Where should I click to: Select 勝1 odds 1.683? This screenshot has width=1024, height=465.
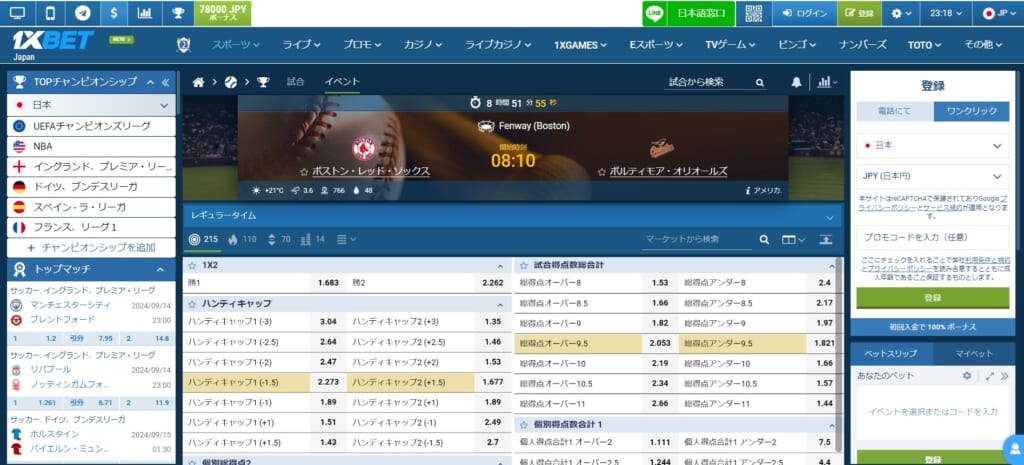(x=264, y=283)
